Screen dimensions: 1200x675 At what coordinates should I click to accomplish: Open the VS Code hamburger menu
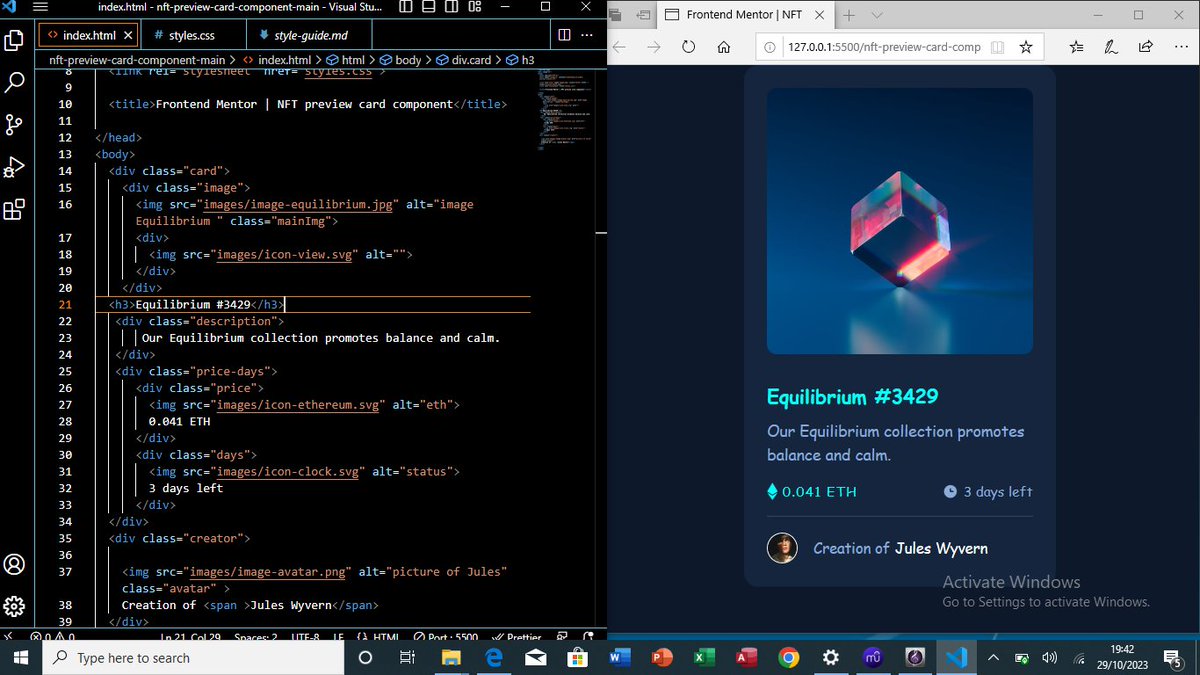[41, 7]
